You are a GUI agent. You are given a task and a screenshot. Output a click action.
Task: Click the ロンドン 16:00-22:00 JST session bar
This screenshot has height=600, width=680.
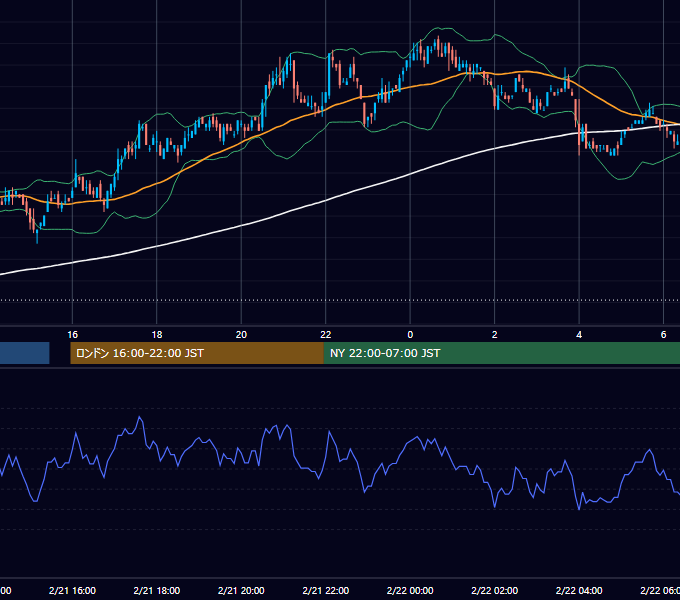197,353
